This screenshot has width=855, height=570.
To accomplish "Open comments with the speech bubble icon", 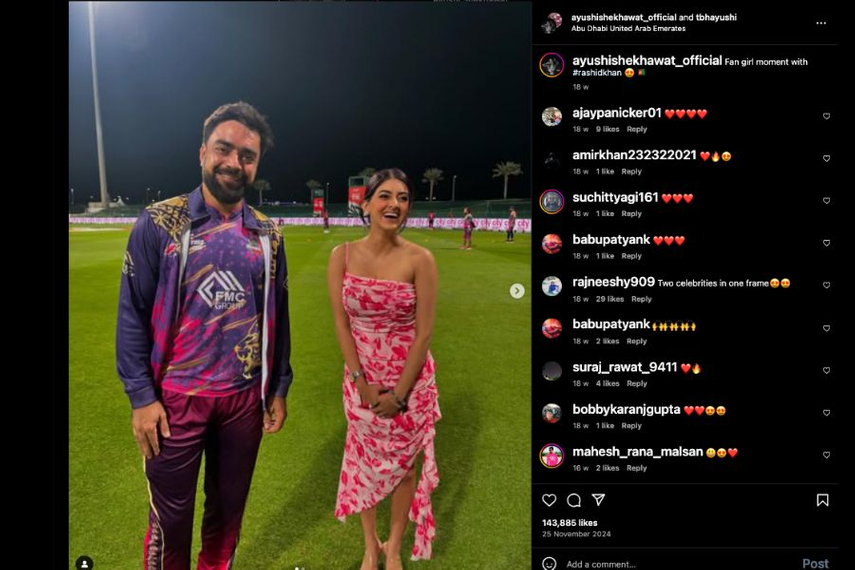I will [x=574, y=500].
